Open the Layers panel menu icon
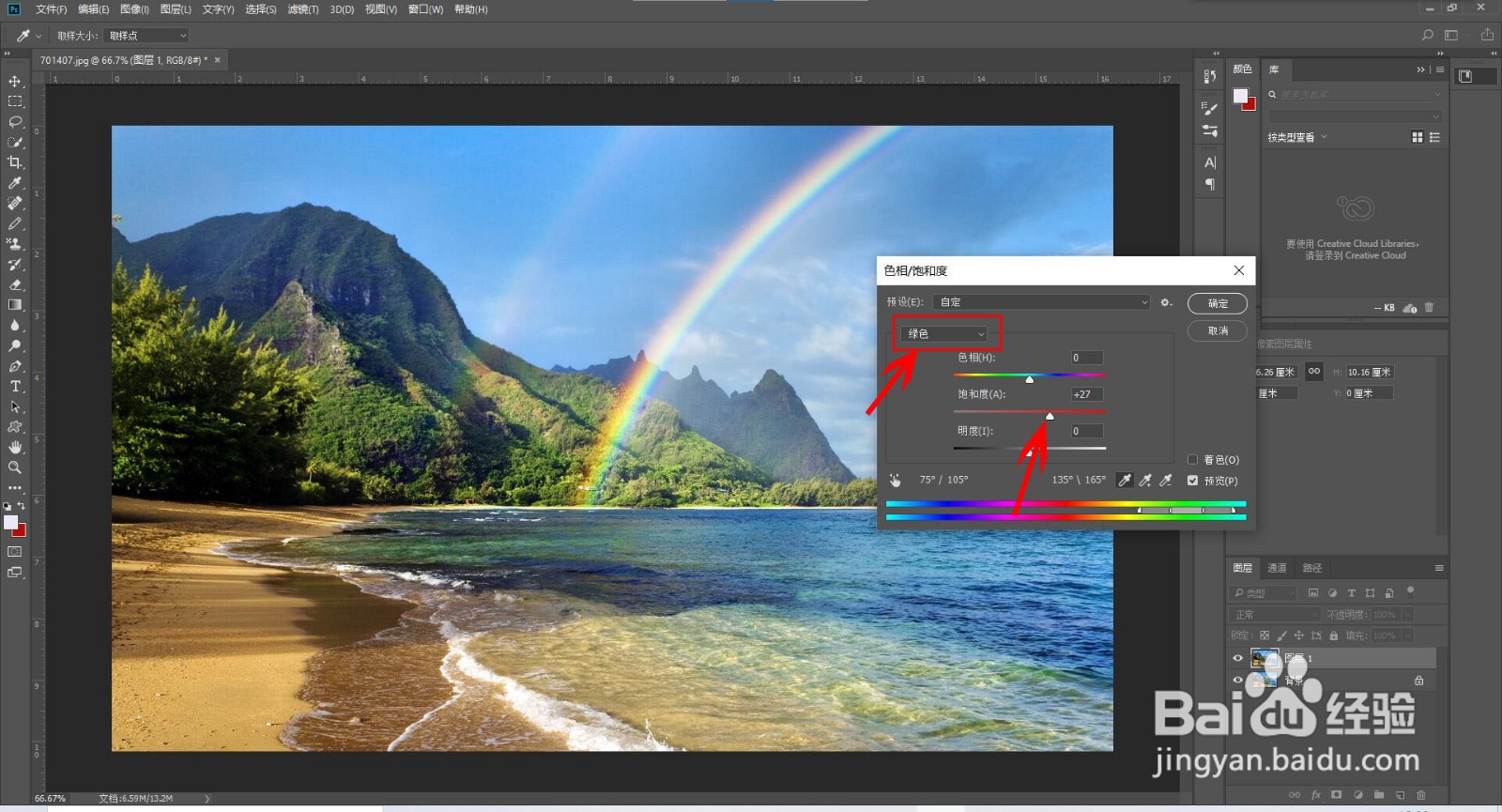 pos(1439,568)
